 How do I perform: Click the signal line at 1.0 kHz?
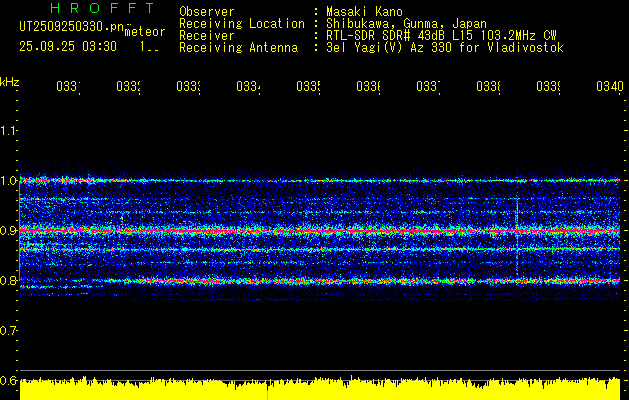pyautogui.click(x=320, y=181)
